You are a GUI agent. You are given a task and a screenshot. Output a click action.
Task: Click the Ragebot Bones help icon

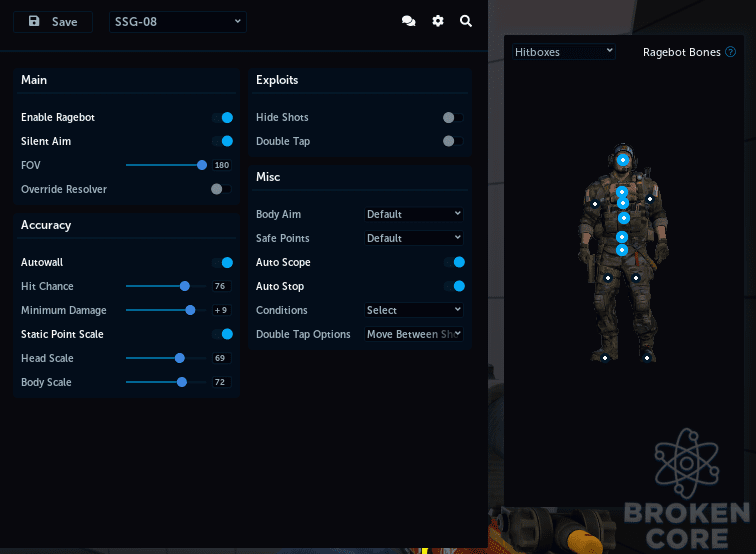point(730,52)
